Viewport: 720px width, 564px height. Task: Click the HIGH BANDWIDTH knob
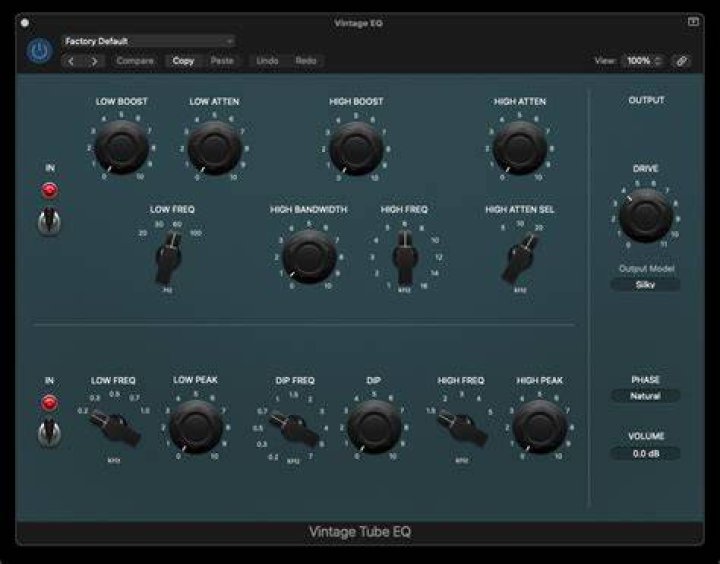pos(309,256)
